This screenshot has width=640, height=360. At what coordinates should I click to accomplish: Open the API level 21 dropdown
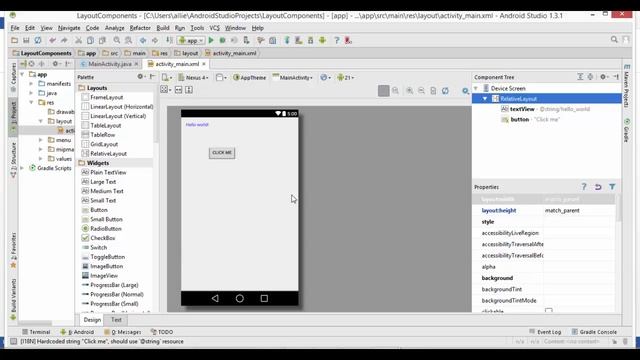pos(345,77)
